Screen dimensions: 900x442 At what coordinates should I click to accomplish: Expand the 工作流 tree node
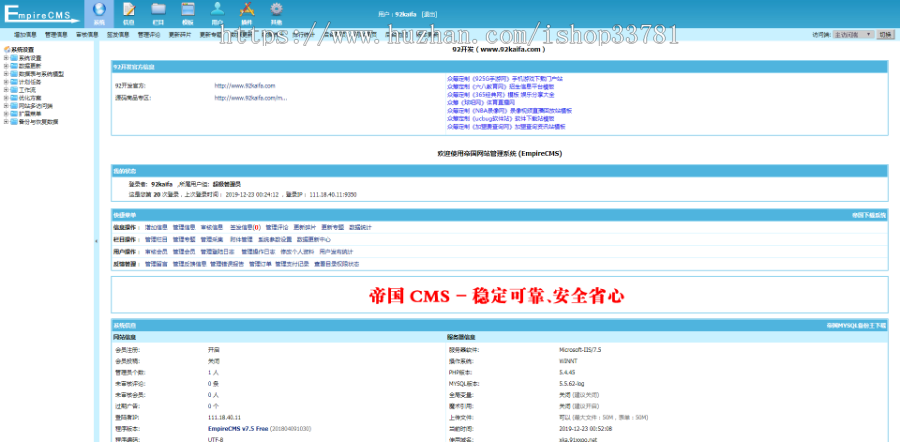pos(6,90)
